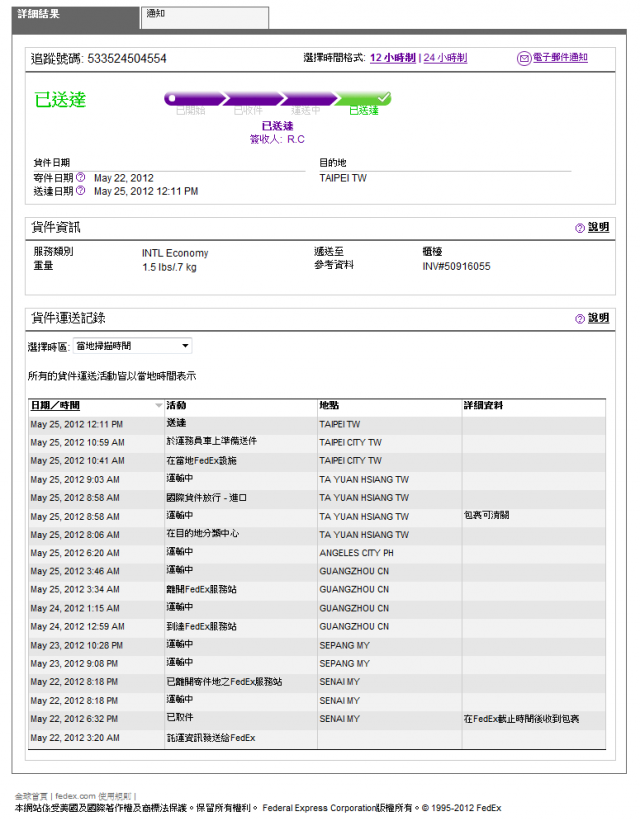Screen dimensions: 640x822
Task: Click destination TAIPEI TW under 目的地
Action: (343, 178)
